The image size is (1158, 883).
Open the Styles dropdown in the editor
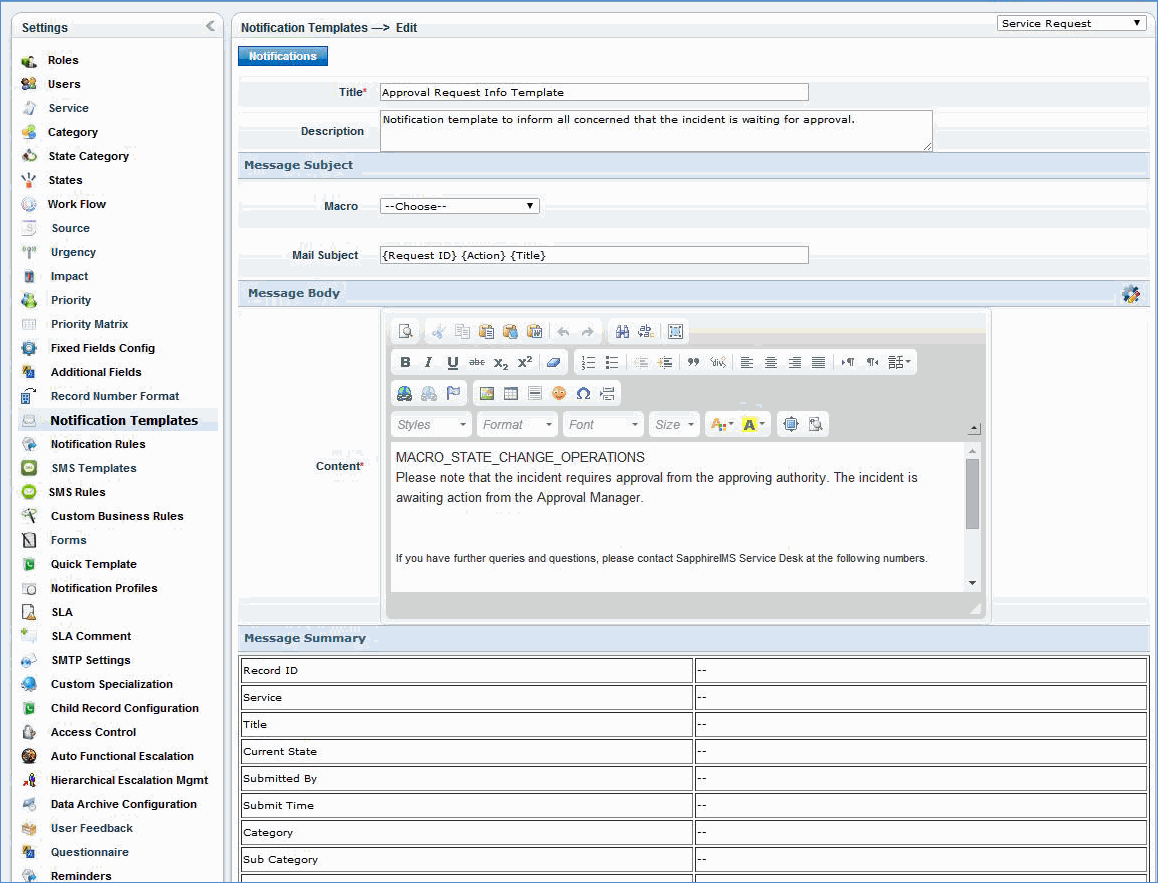(431, 425)
